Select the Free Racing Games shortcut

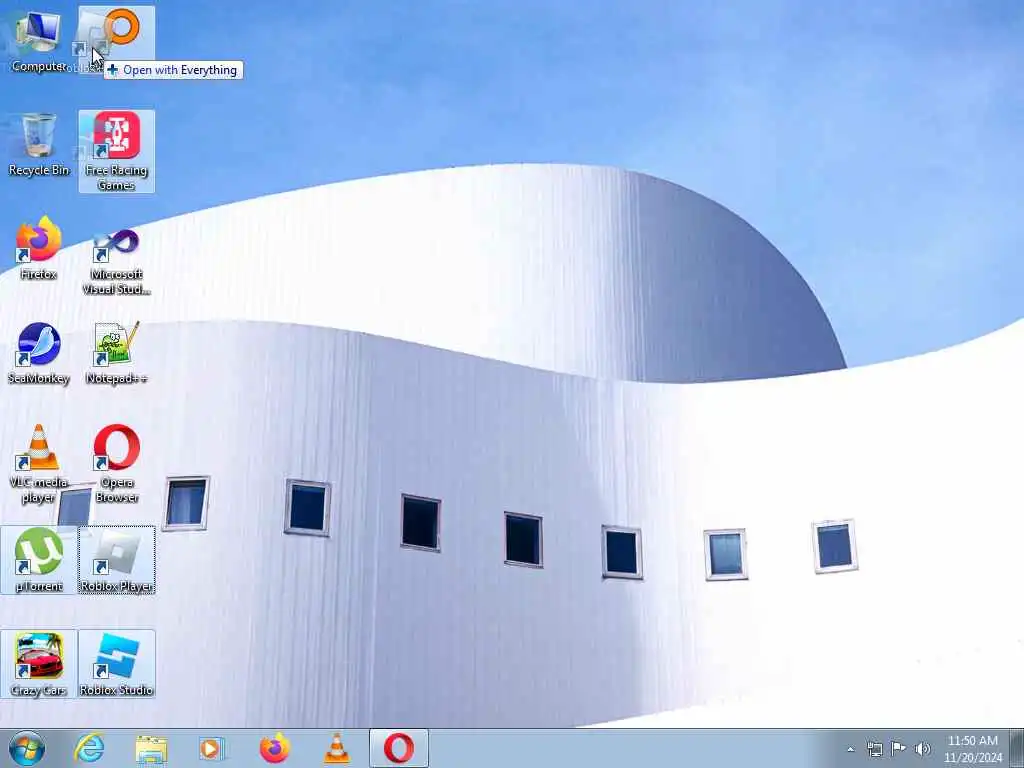click(117, 152)
